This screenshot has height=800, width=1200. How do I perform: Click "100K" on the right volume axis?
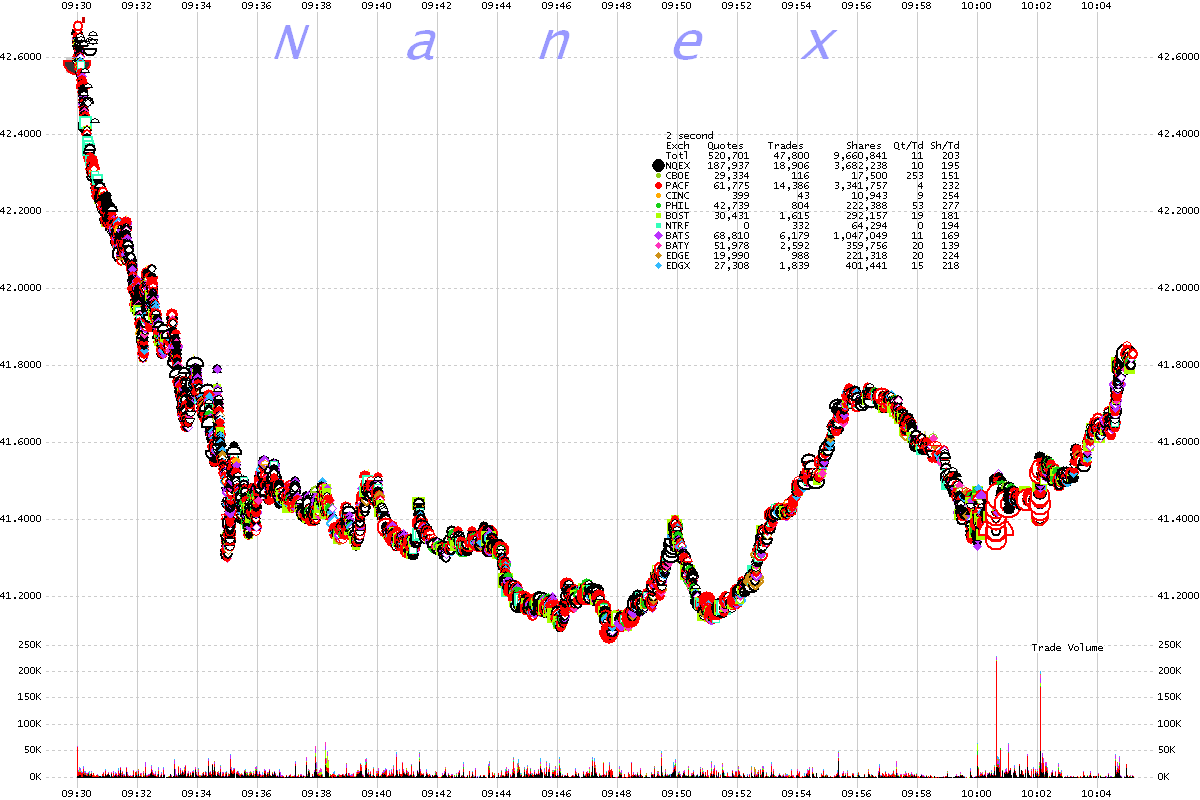pos(1170,723)
